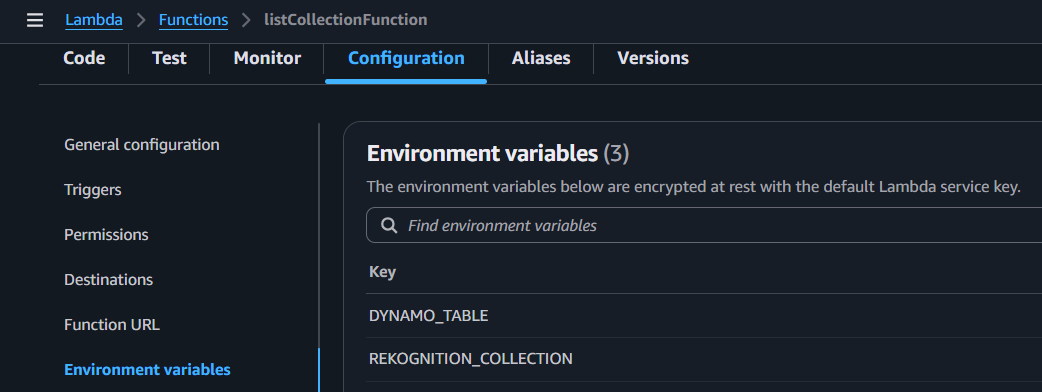Screen dimensions: 1042x392
Task: Select General configuration in the sidebar
Action: click(x=142, y=144)
